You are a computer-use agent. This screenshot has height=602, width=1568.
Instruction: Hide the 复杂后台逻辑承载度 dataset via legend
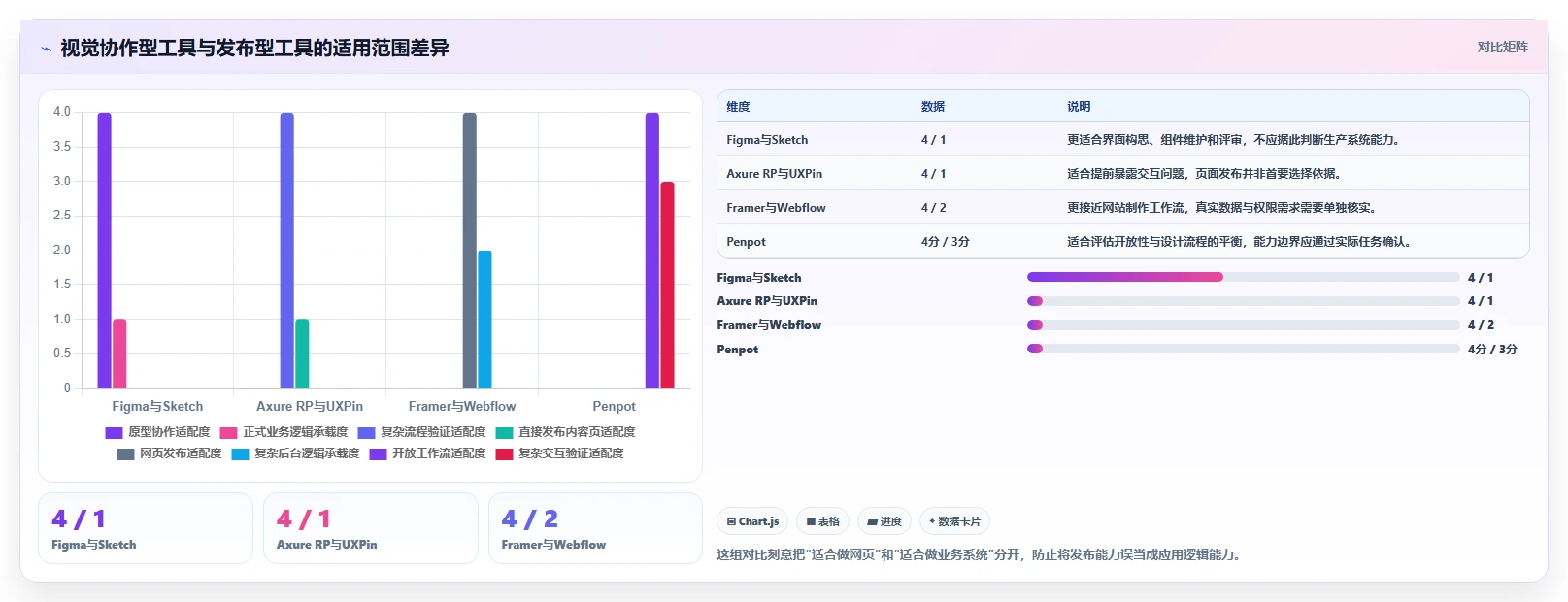[295, 453]
